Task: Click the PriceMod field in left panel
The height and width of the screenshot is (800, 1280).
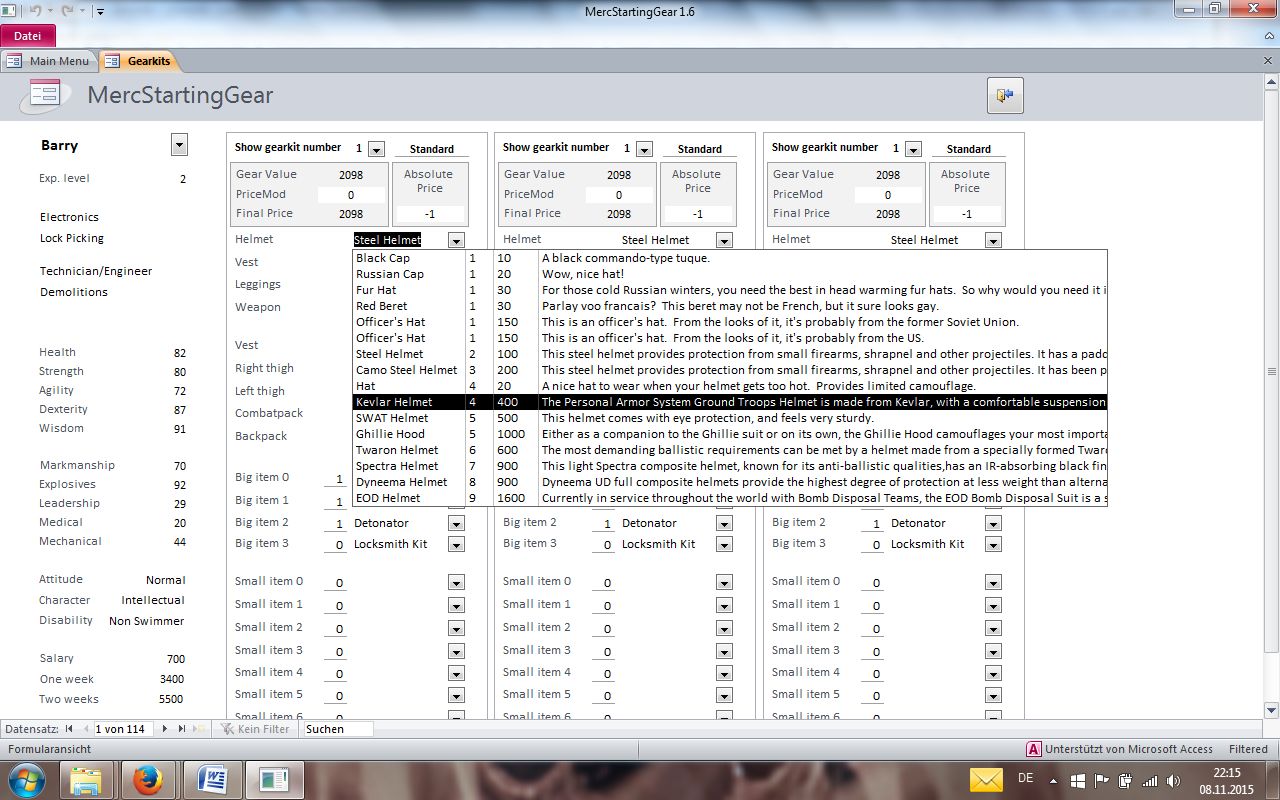Action: (x=351, y=195)
